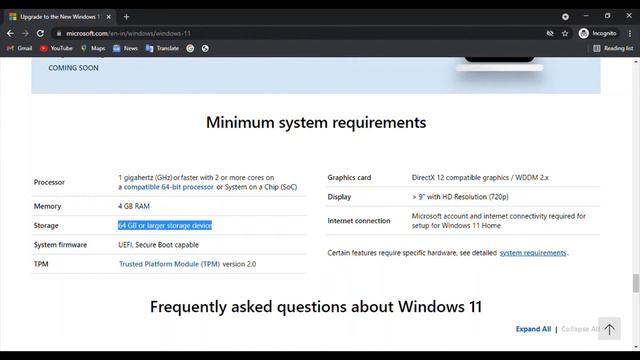Click the Display row label
The height and width of the screenshot is (360, 640).
339,197
